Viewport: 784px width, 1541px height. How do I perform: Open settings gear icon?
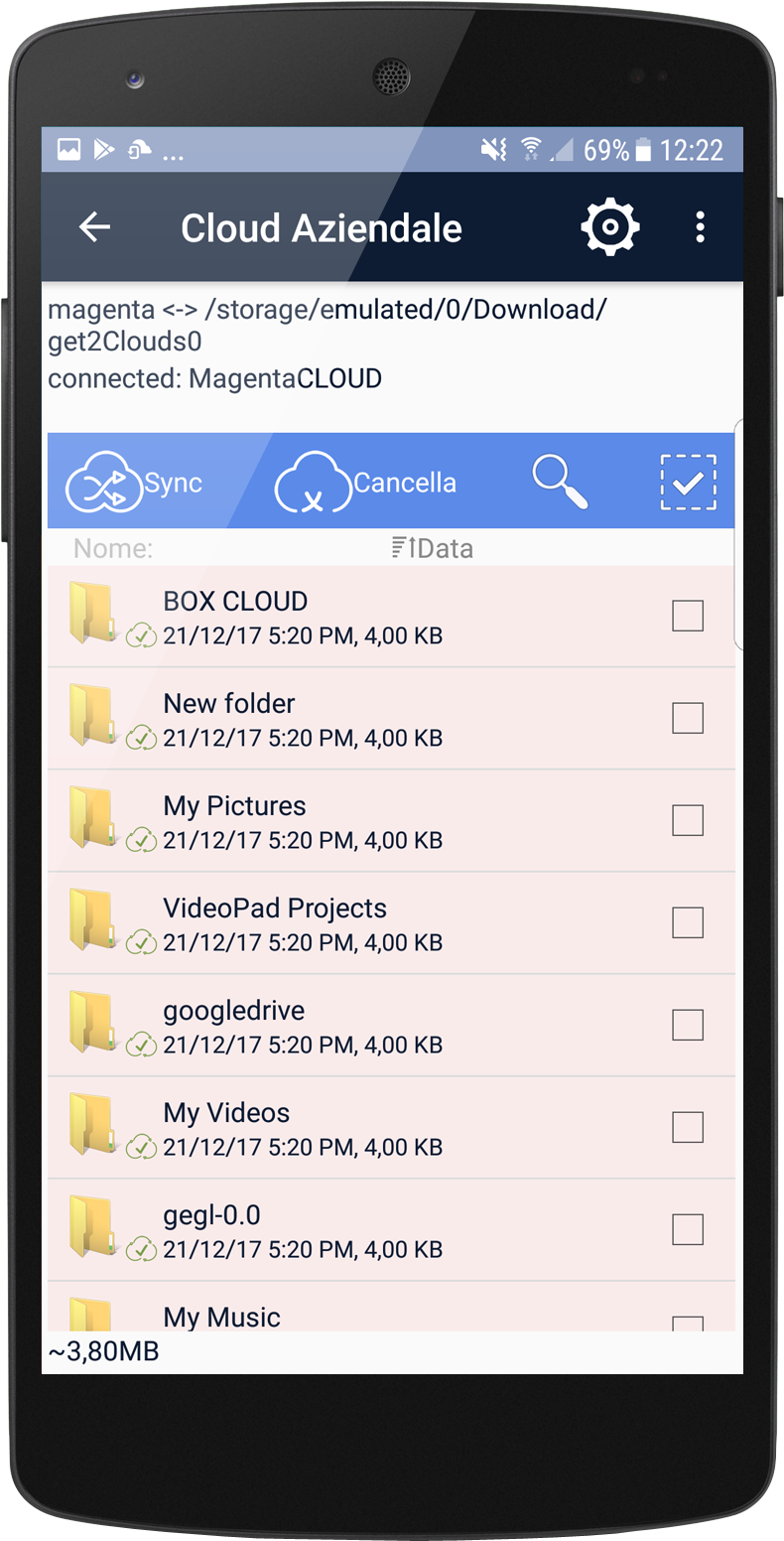point(609,227)
